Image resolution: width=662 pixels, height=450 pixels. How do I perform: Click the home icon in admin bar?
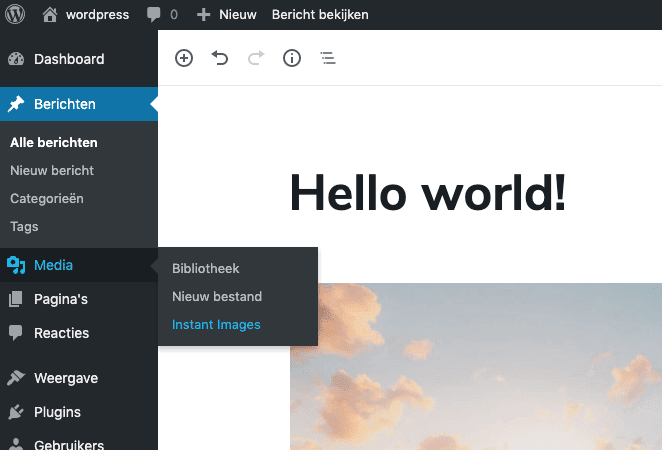50,14
